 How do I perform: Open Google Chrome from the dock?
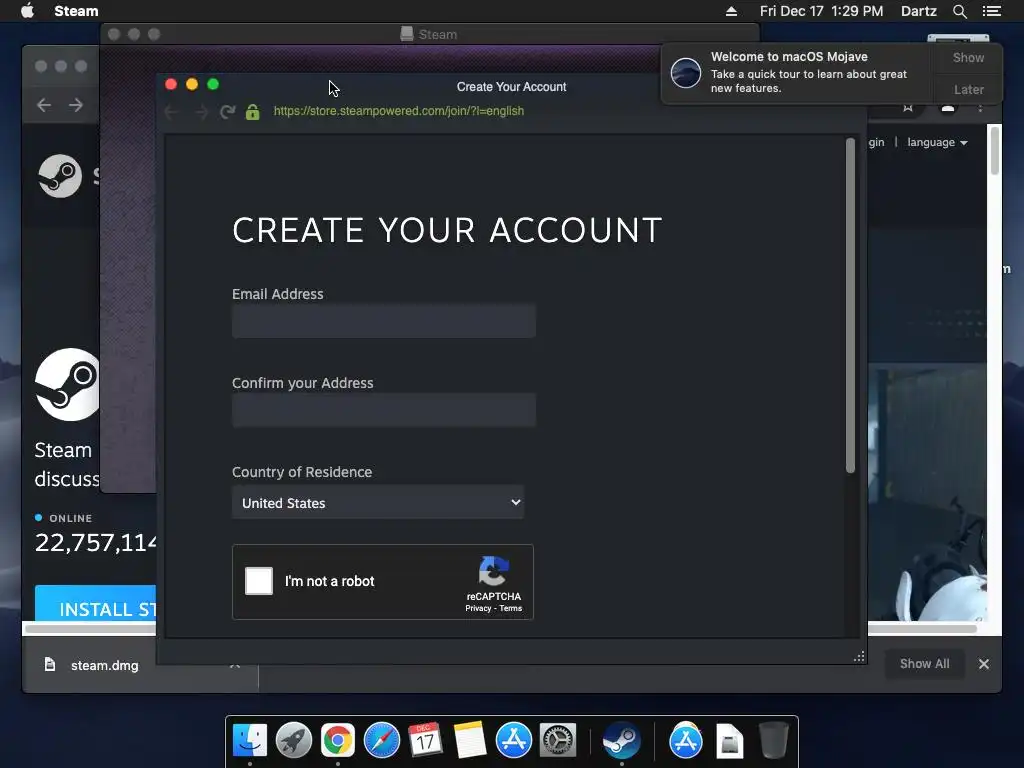(x=338, y=741)
